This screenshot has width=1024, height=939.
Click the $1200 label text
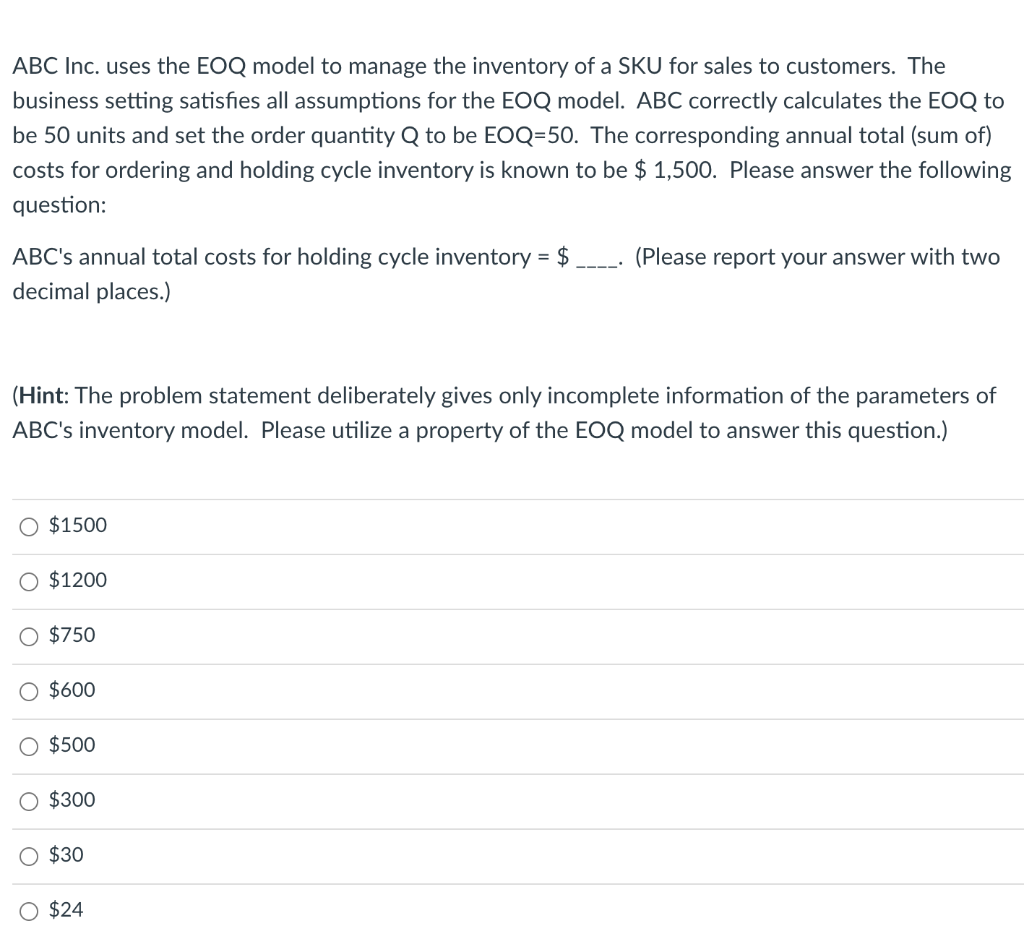pos(79,580)
